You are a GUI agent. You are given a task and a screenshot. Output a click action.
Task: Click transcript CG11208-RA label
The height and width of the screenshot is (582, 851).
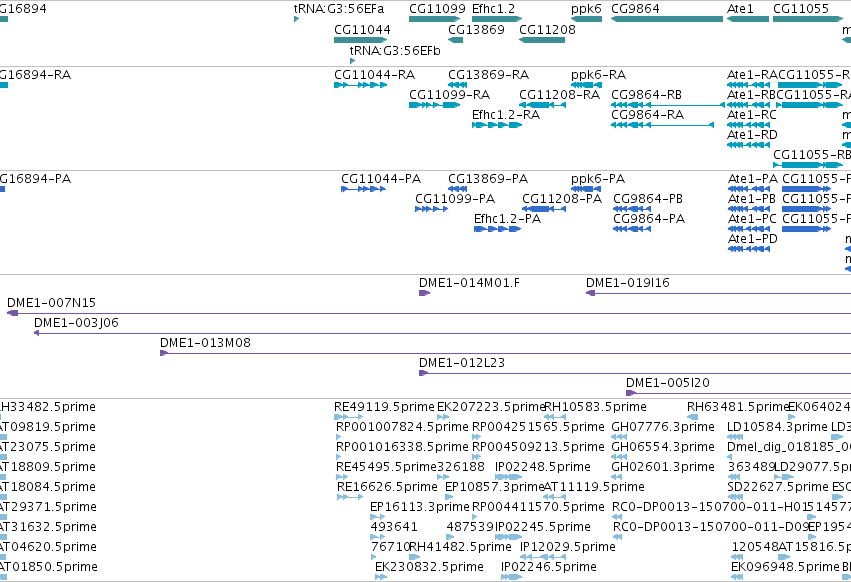pos(560,94)
